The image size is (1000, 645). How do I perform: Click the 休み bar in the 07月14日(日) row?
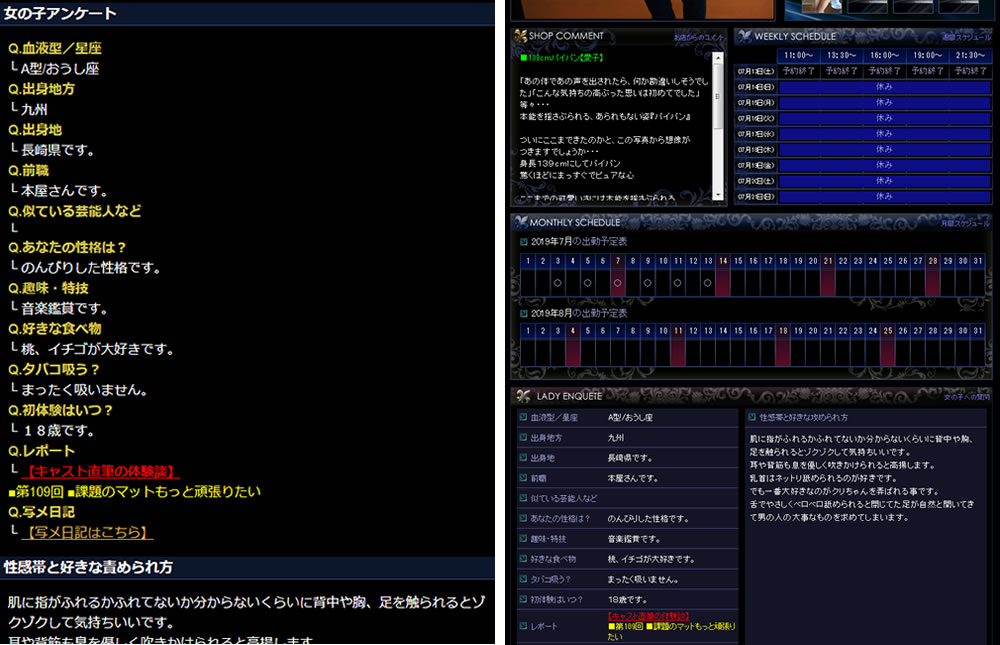pyautogui.click(x=885, y=87)
